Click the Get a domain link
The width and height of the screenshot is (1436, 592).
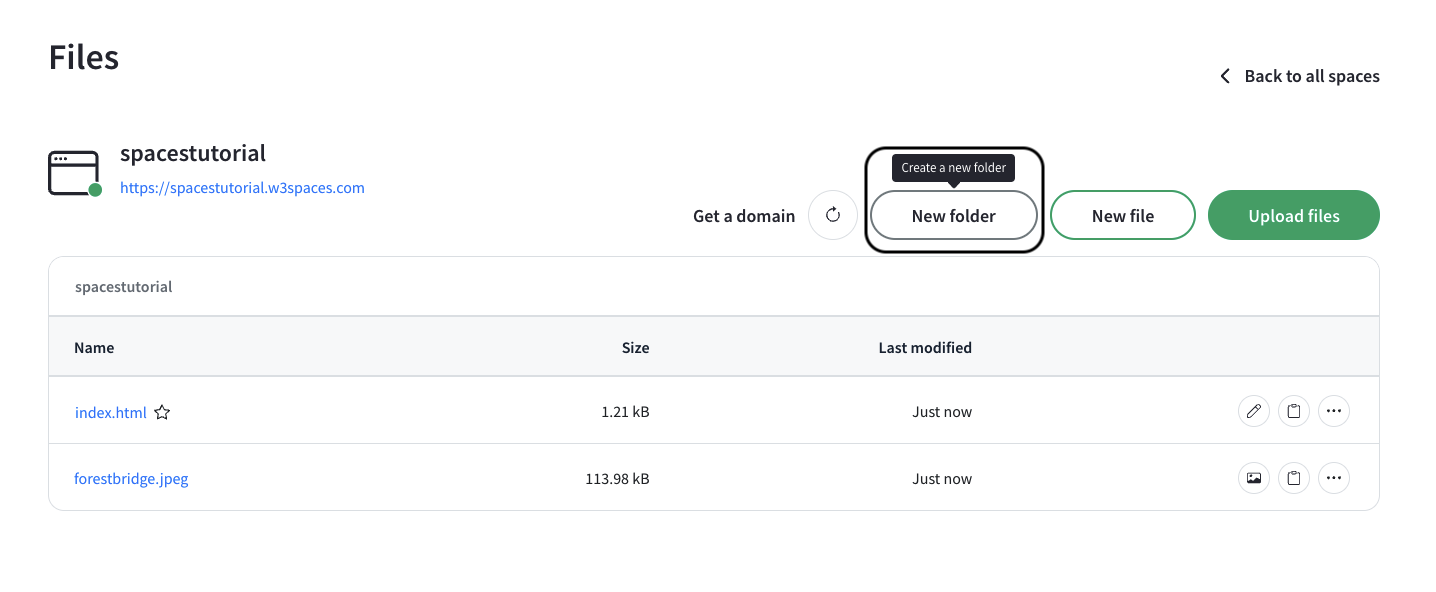tap(744, 215)
